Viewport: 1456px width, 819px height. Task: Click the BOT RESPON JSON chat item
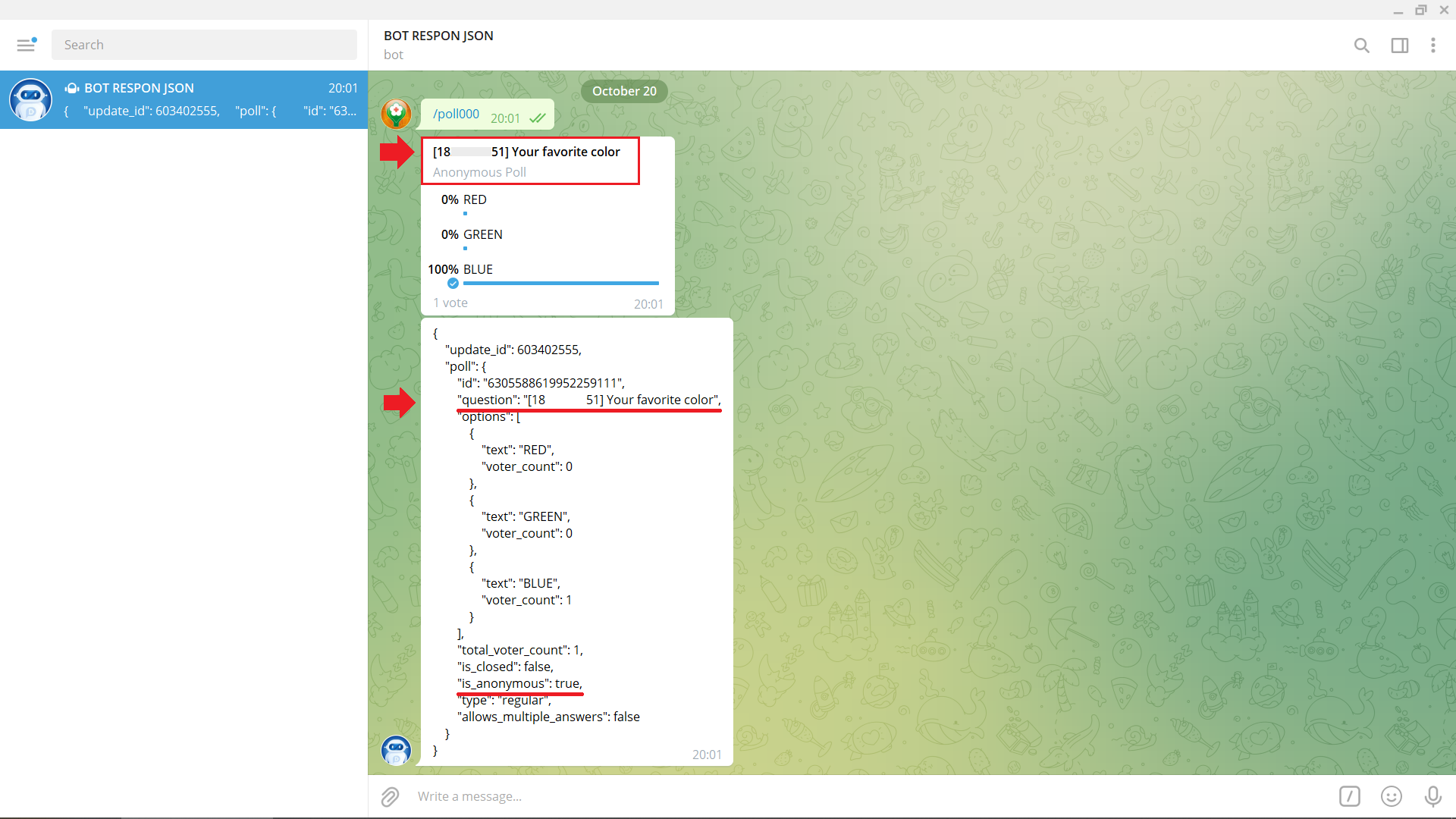point(184,99)
